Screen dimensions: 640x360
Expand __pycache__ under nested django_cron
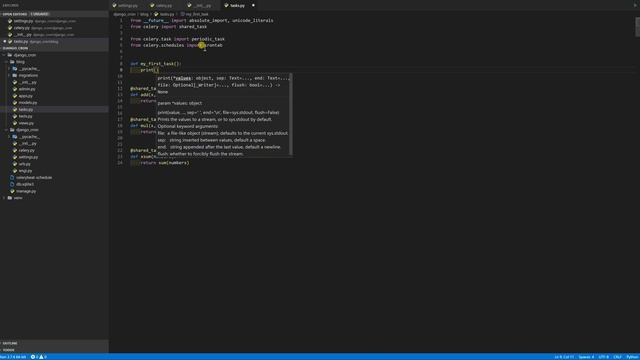coord(29,137)
